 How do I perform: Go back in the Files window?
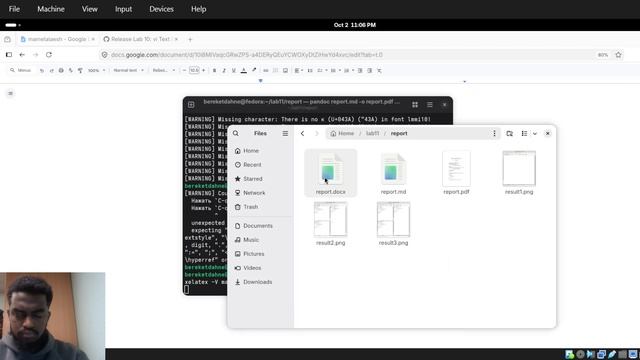tap(302, 133)
